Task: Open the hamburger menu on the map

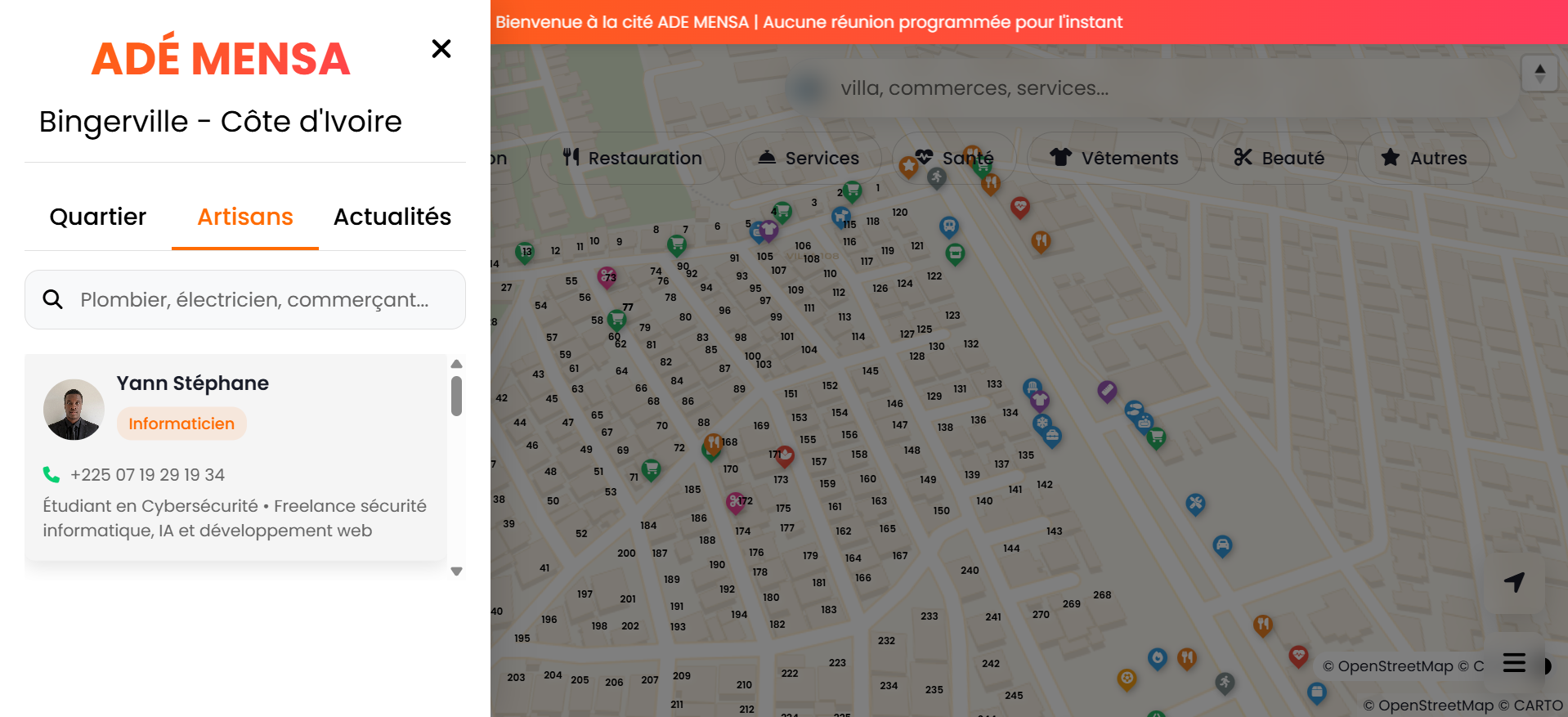Action: pos(1514,662)
